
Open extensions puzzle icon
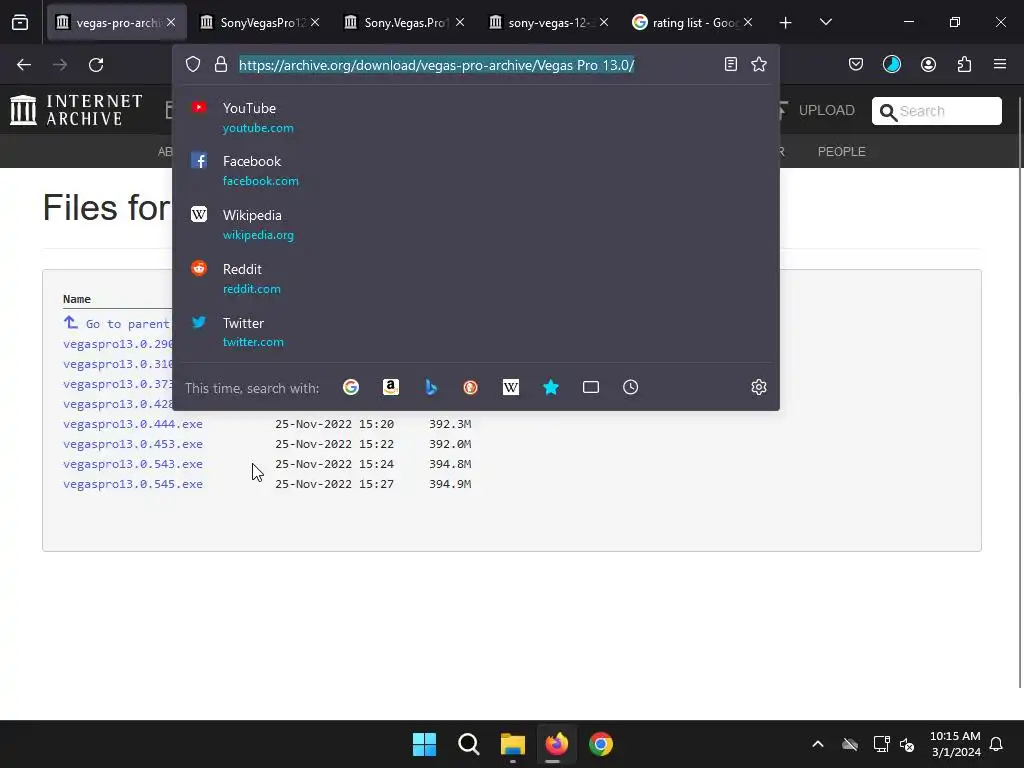pyautogui.click(x=964, y=64)
